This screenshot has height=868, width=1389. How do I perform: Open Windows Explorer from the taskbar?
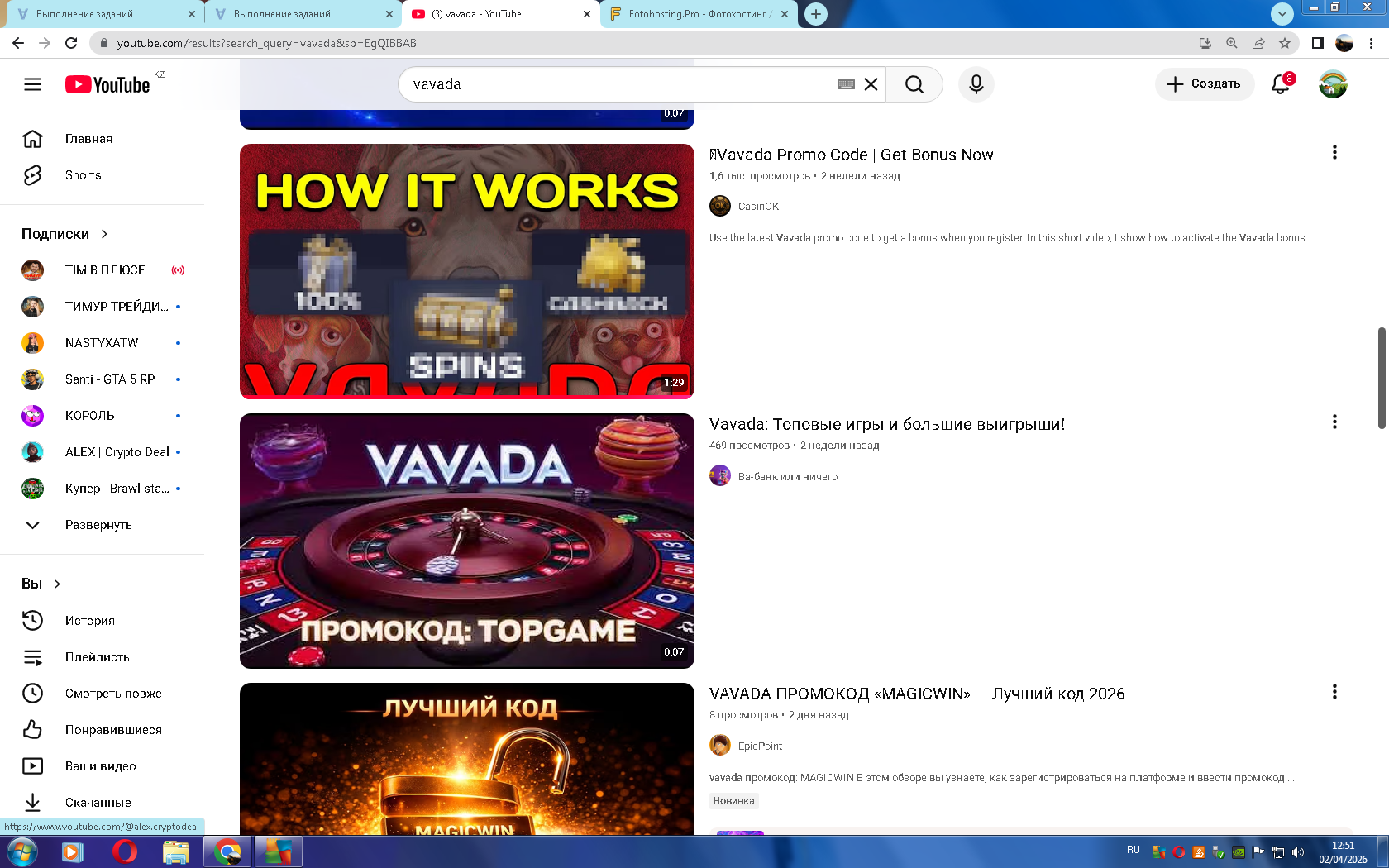pos(175,851)
